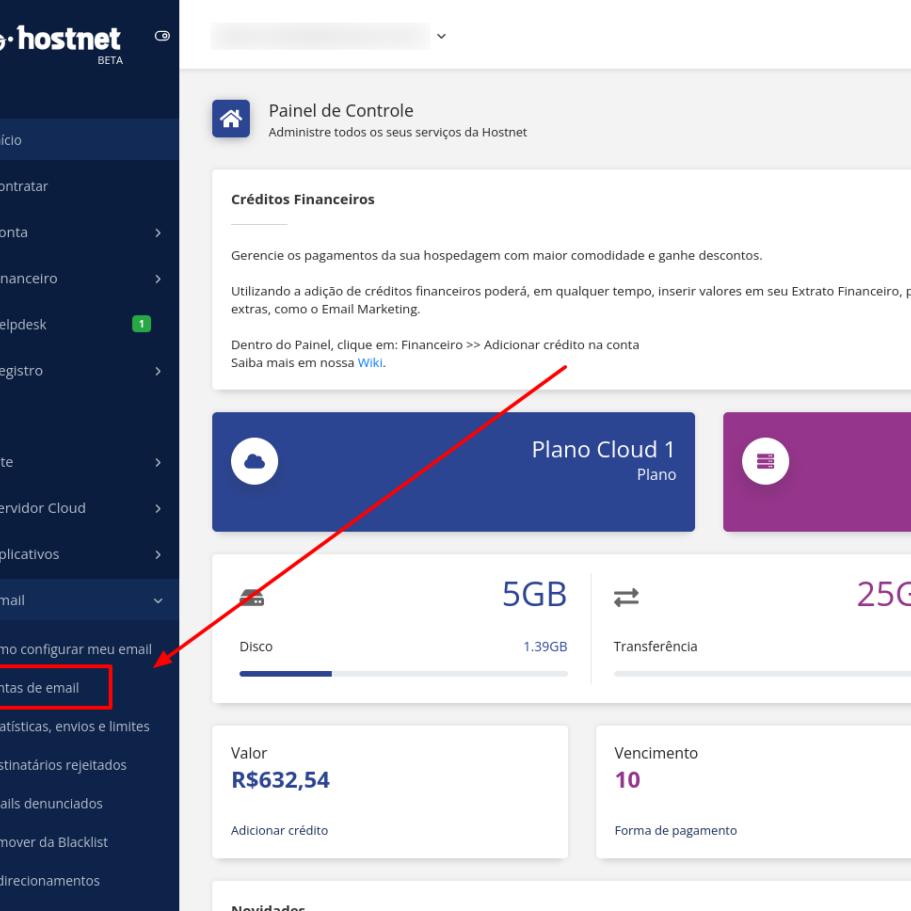Click the transfer arrows icon above Transferência
Viewport: 911px width, 911px height.
pyautogui.click(x=626, y=598)
